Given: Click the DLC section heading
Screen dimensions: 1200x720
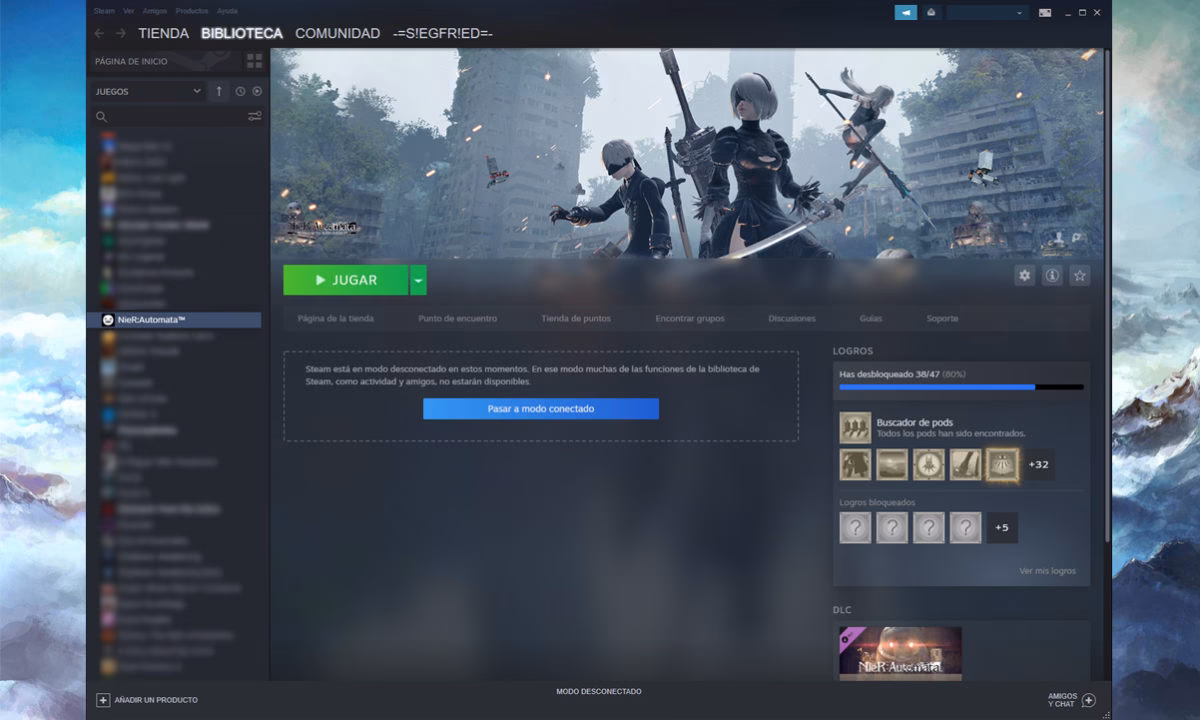Looking at the screenshot, I should point(842,609).
